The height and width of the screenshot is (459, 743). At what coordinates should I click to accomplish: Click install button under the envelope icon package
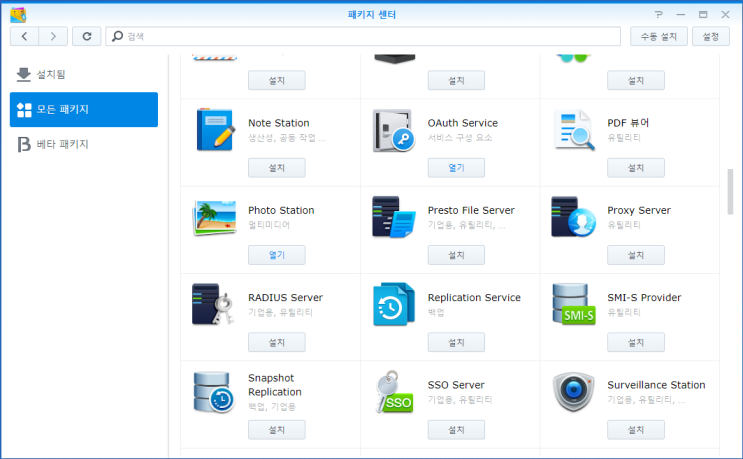click(277, 81)
